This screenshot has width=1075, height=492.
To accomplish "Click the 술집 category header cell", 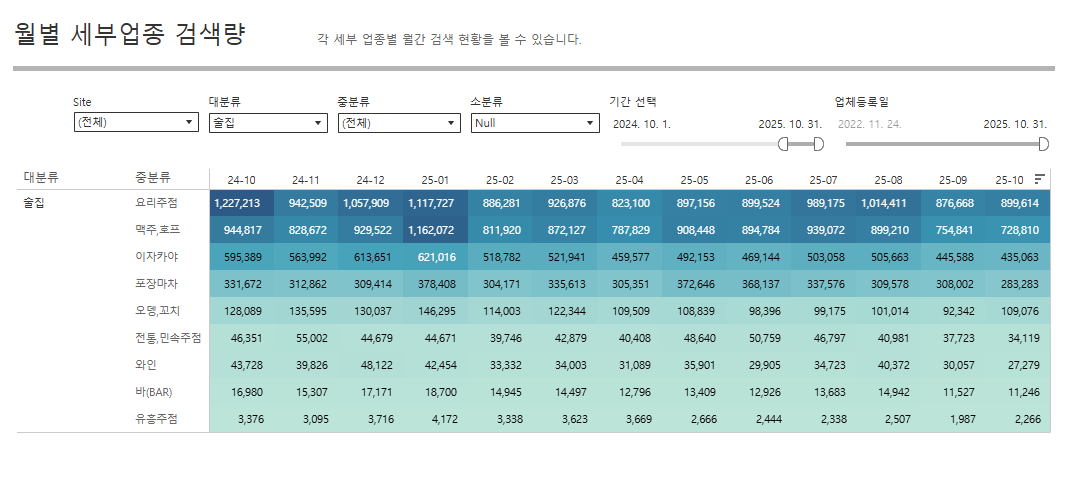I will pos(35,203).
